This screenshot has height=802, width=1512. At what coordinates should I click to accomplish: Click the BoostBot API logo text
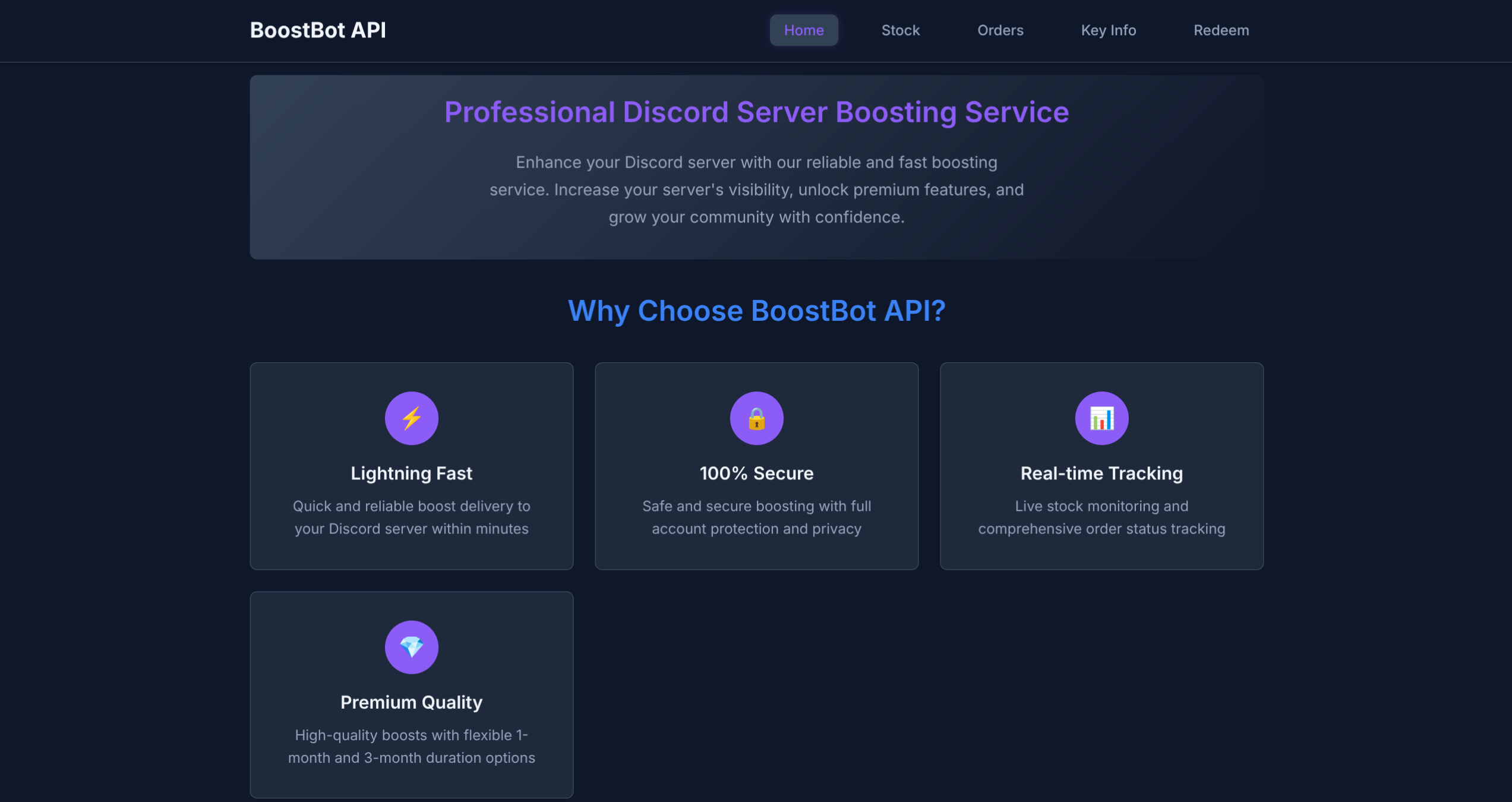point(318,30)
